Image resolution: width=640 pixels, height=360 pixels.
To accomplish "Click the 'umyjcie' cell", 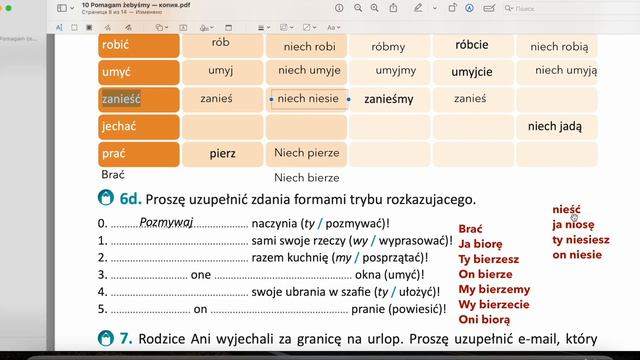I will [x=472, y=72].
